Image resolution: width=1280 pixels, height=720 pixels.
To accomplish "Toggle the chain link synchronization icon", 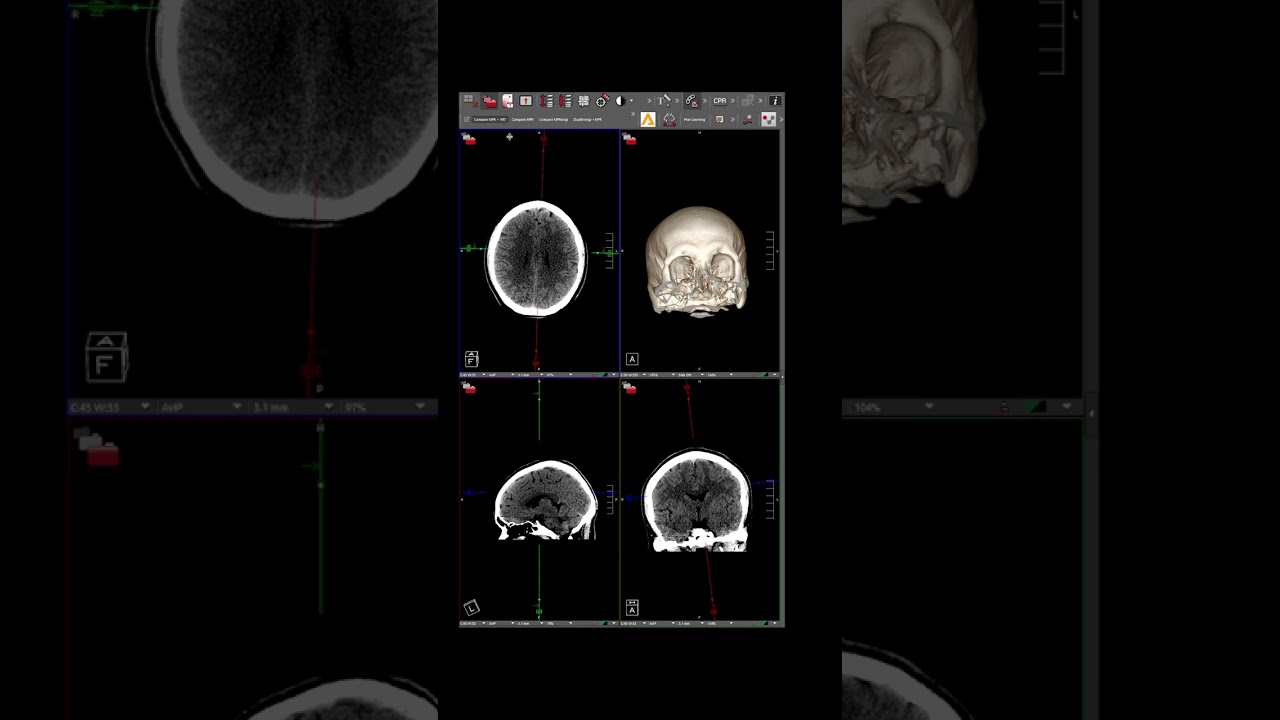I will click(691, 101).
